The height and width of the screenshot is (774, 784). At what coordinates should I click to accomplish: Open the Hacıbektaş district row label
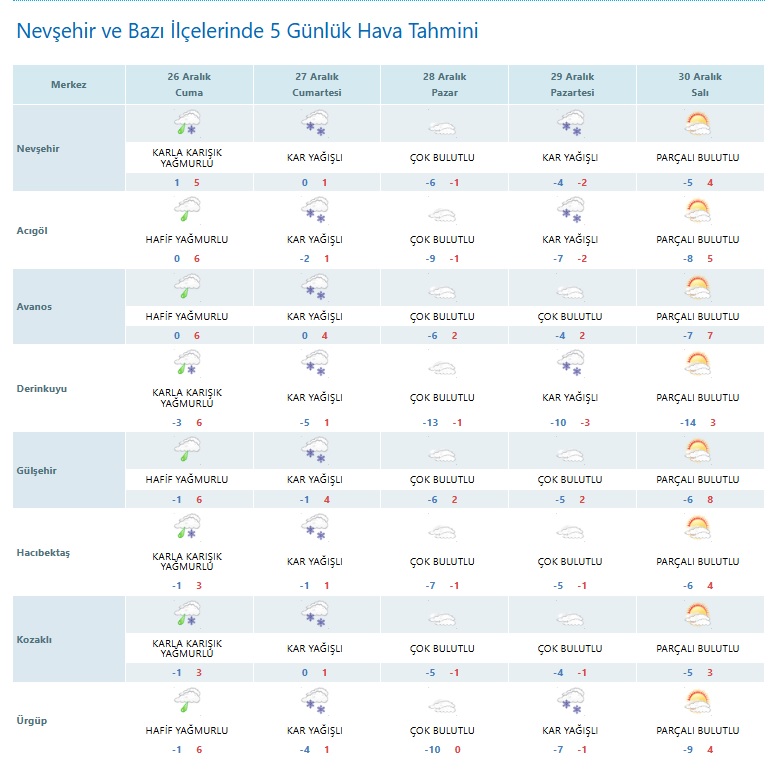44,553
